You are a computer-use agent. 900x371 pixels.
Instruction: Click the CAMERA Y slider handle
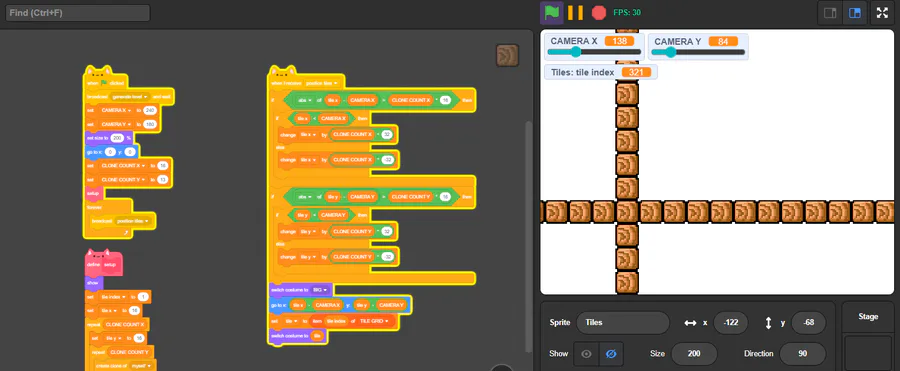671,52
